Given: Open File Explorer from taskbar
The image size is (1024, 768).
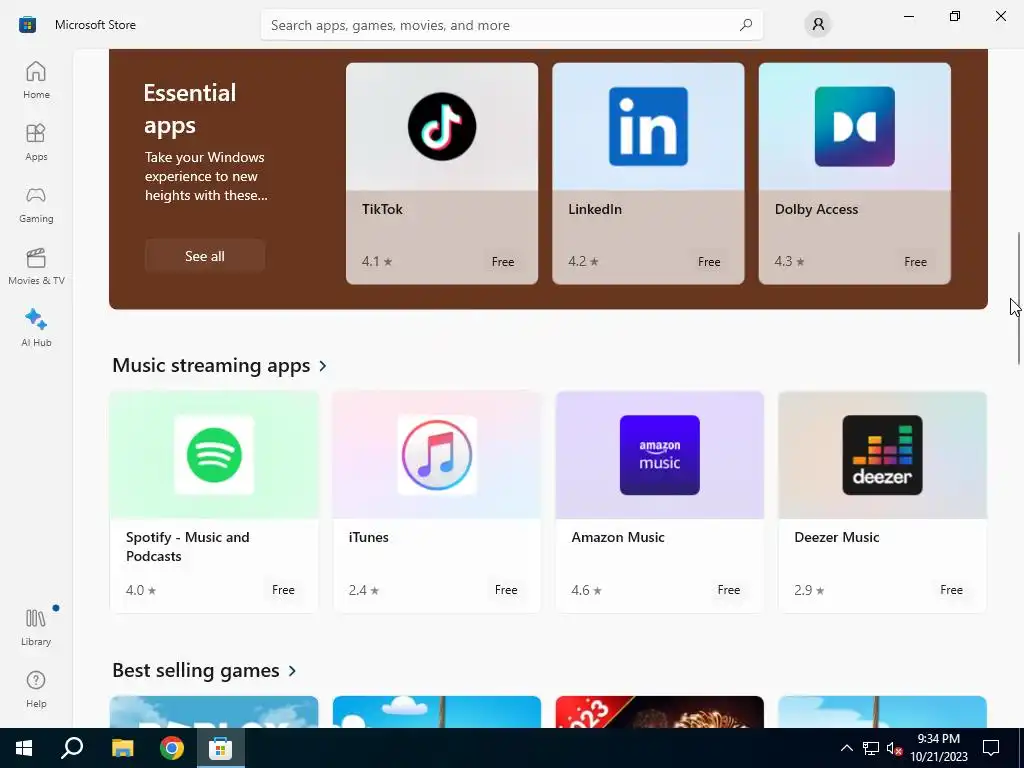Looking at the screenshot, I should coord(122,748).
